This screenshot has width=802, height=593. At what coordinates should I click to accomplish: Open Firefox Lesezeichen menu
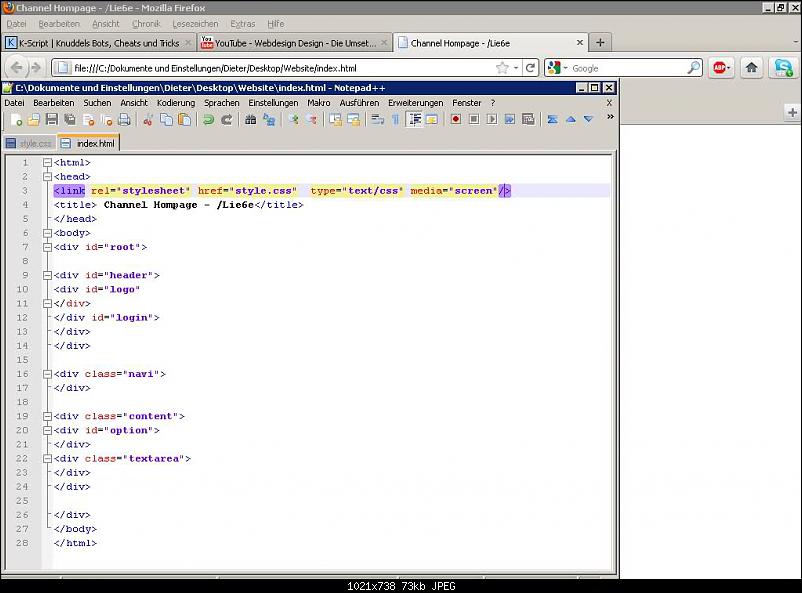tap(195, 24)
